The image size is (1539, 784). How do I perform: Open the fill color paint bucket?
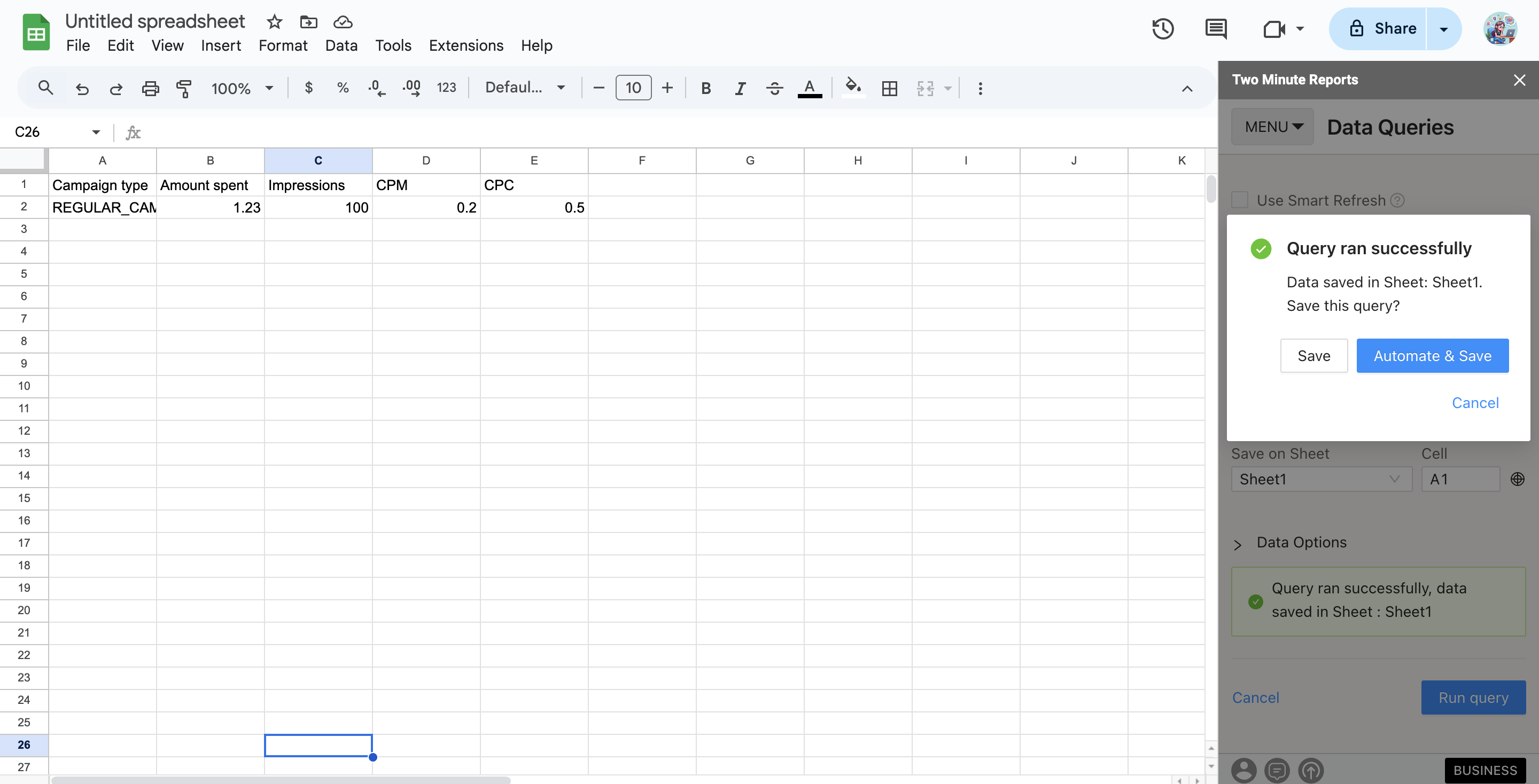pos(852,87)
